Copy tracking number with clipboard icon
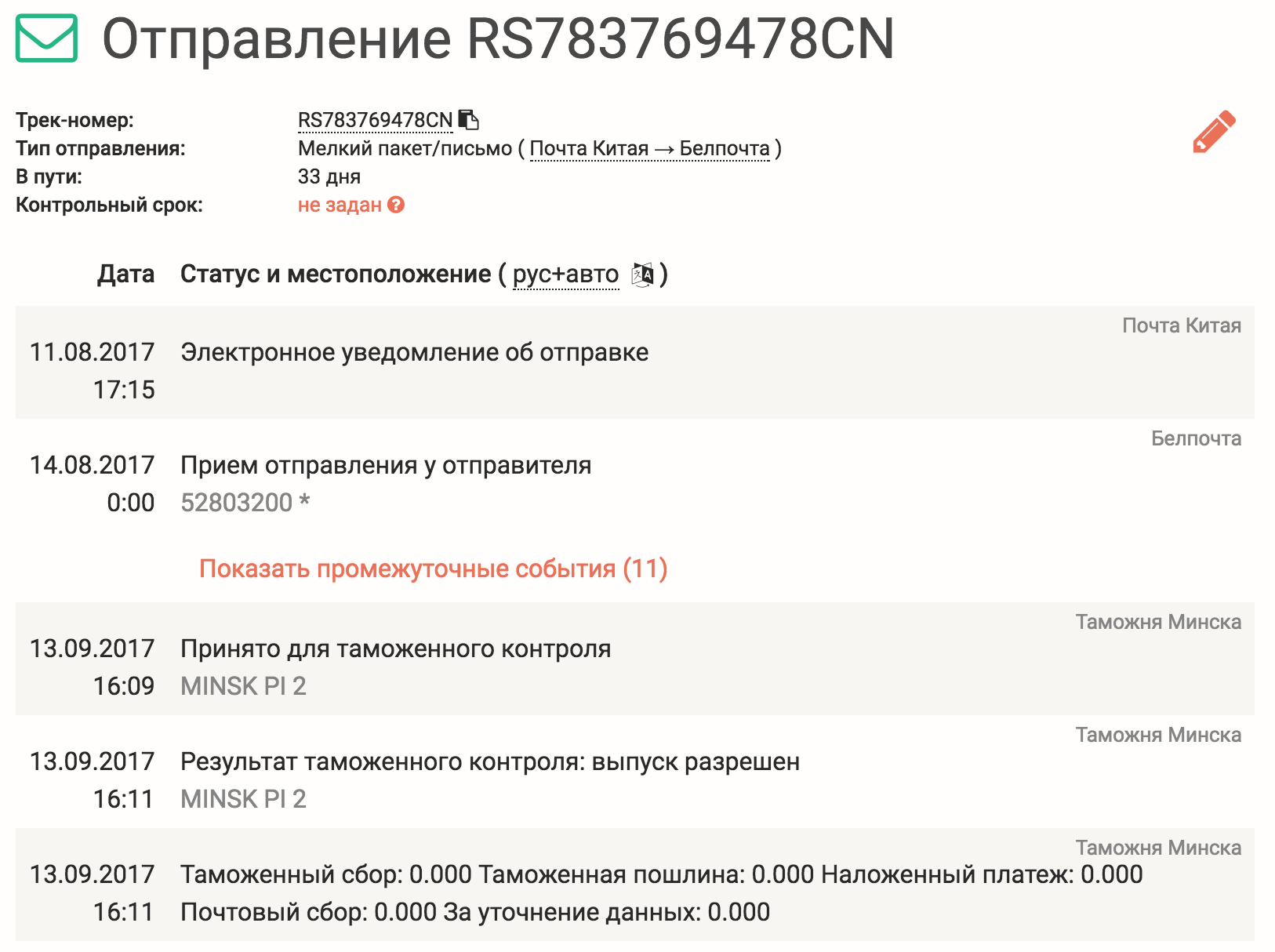Viewport: 1275px width, 952px height. point(469,120)
